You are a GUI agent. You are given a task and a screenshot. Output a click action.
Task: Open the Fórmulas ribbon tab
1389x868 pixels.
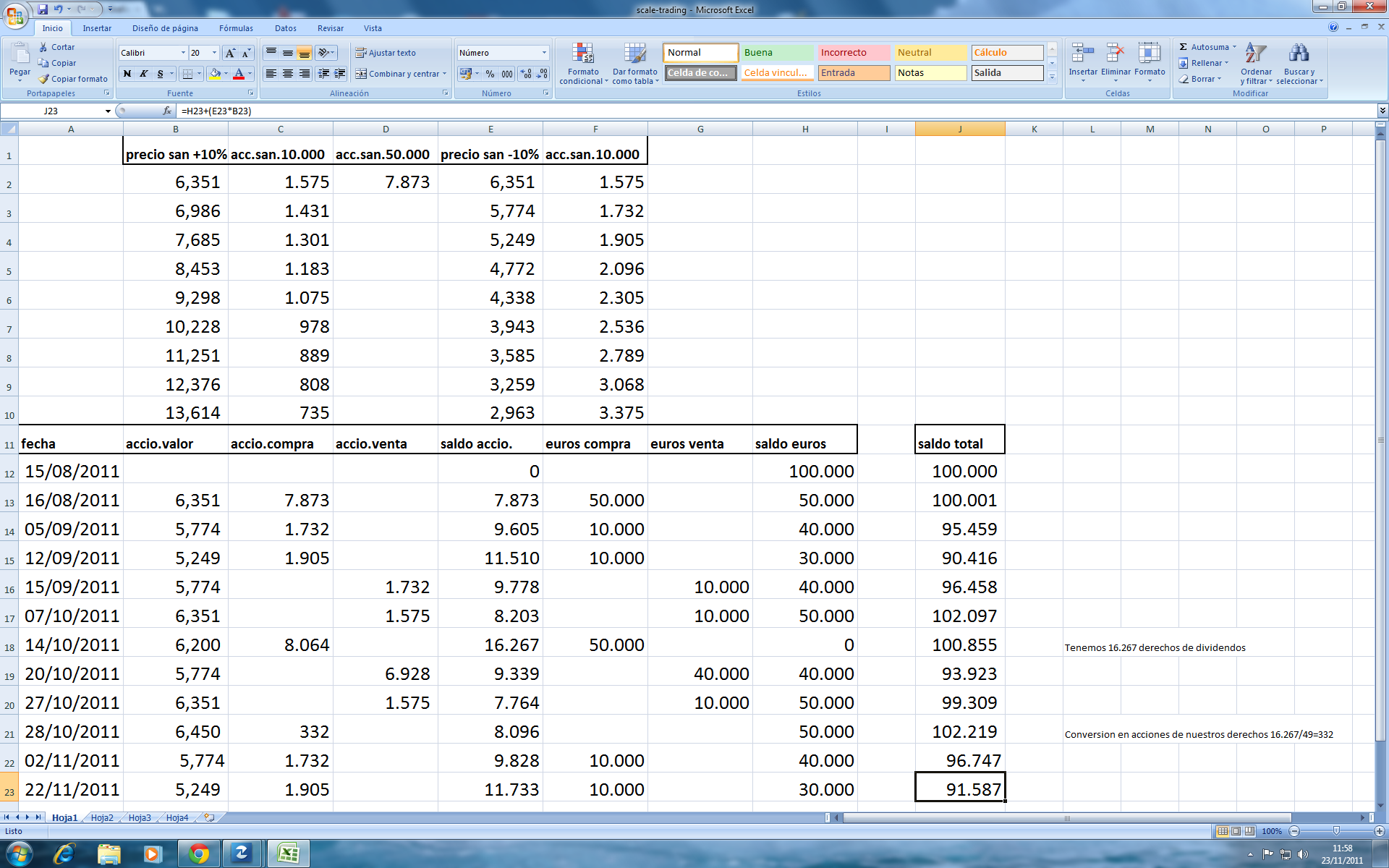[x=236, y=28]
